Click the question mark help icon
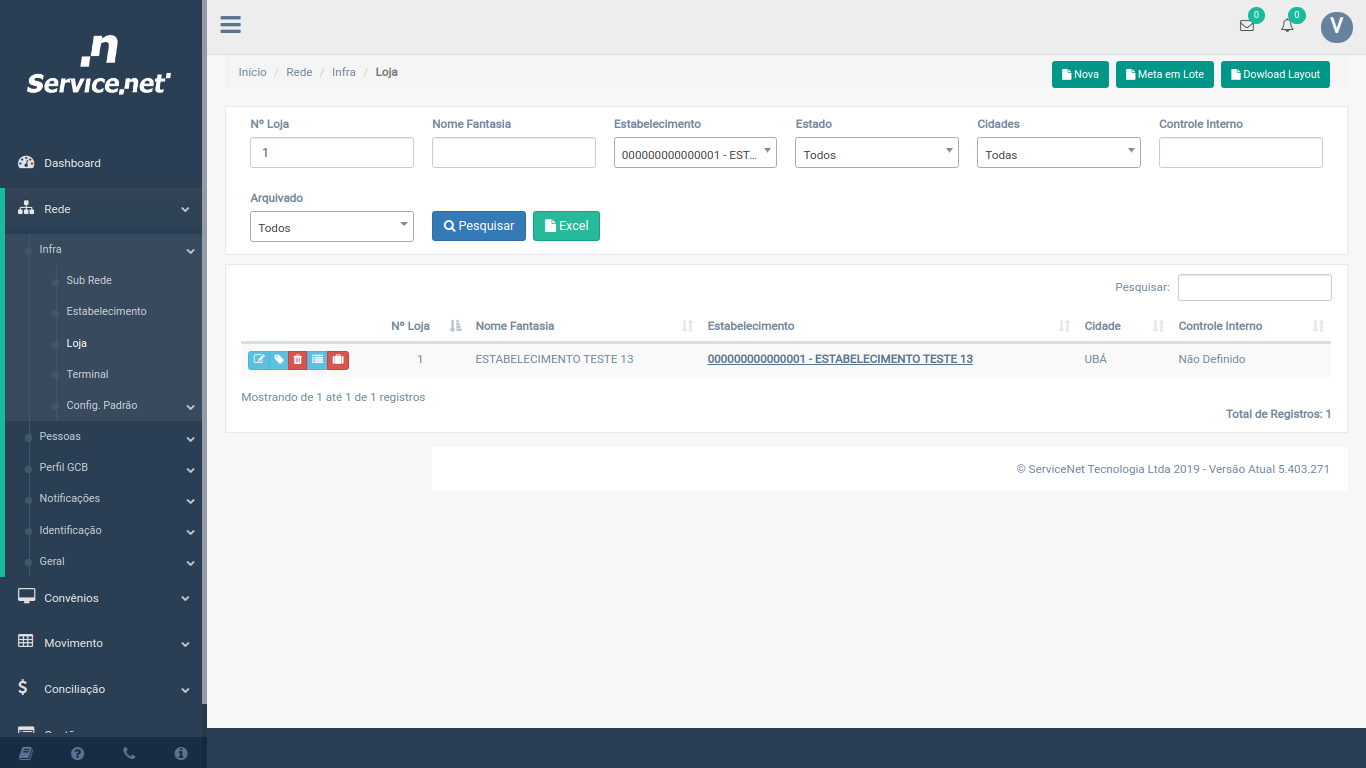Viewport: 1366px width, 768px height. (77, 753)
